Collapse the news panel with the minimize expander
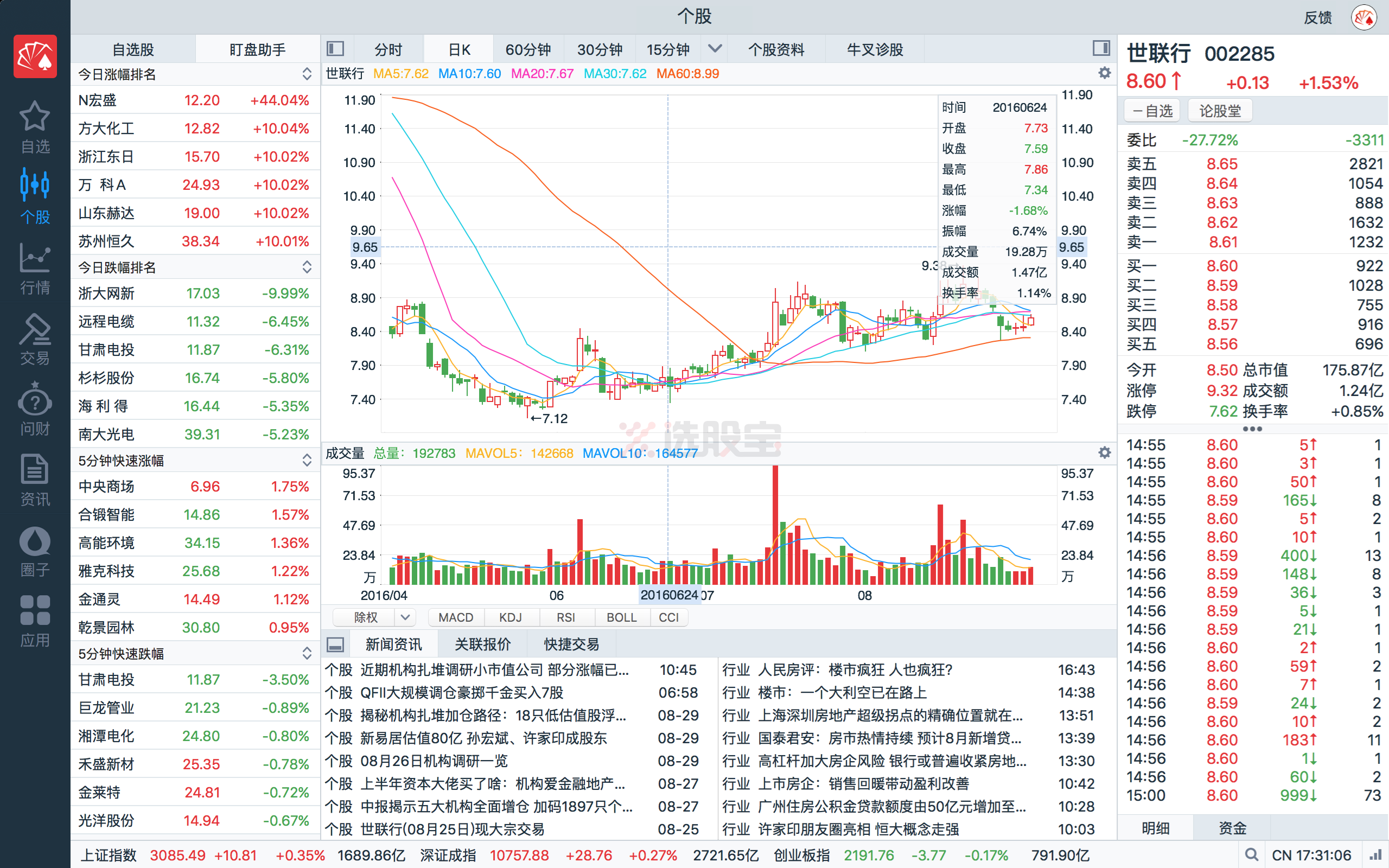Viewport: 1389px width, 868px height. tap(335, 643)
